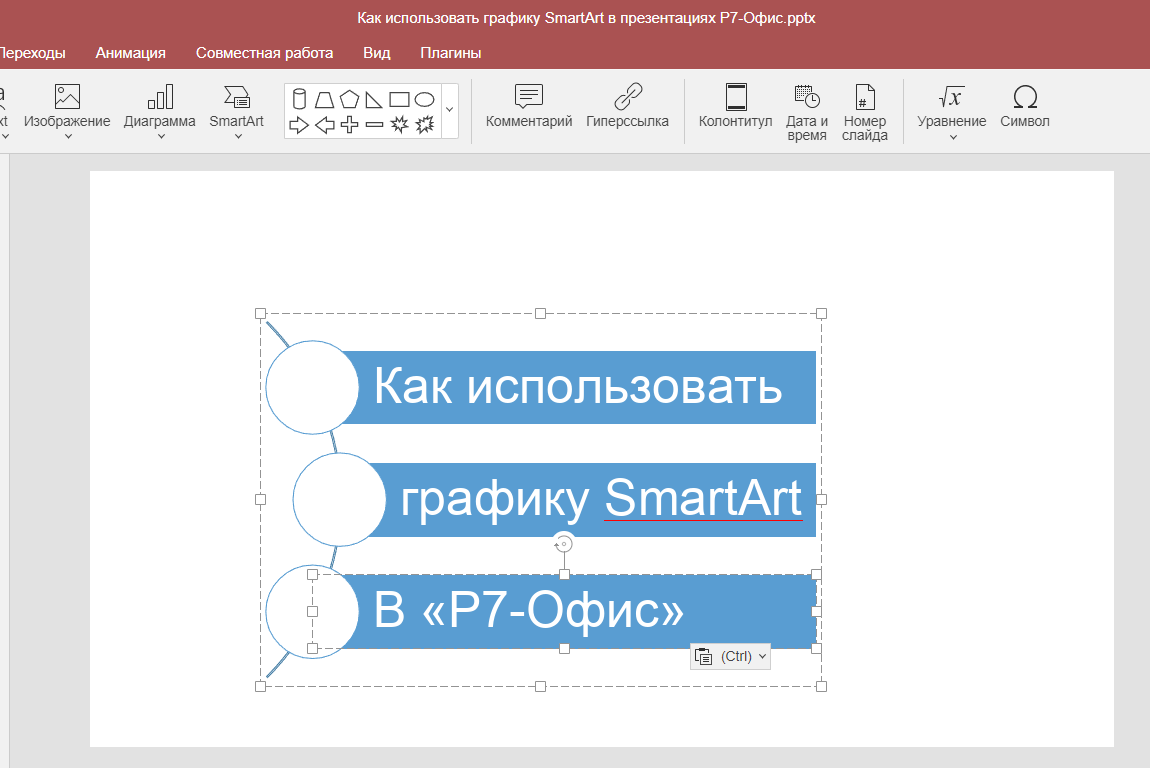Select the right arrow shape

pos(299,125)
